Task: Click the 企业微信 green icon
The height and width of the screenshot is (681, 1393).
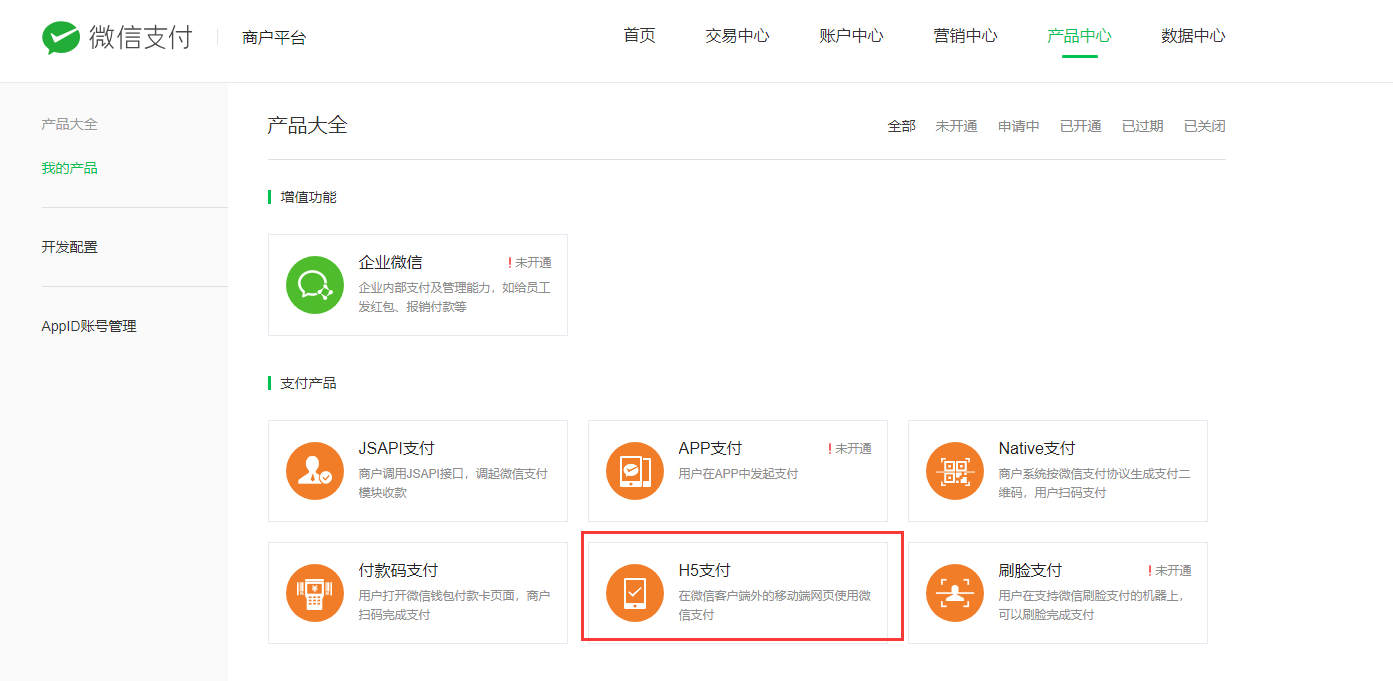Action: pos(315,285)
